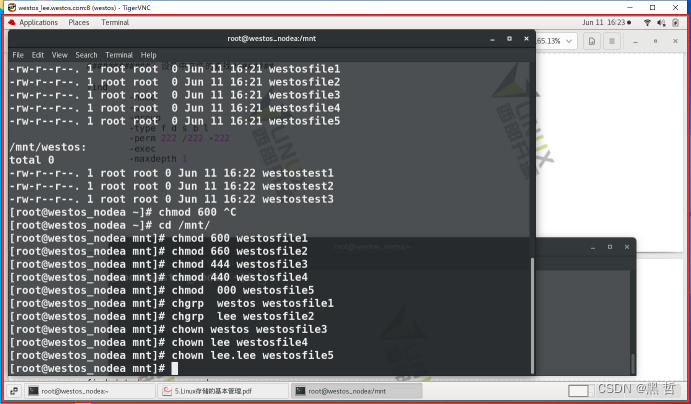The image size is (691, 404).
Task: Minimize the TigerVNC window
Action: [x=631, y=7]
